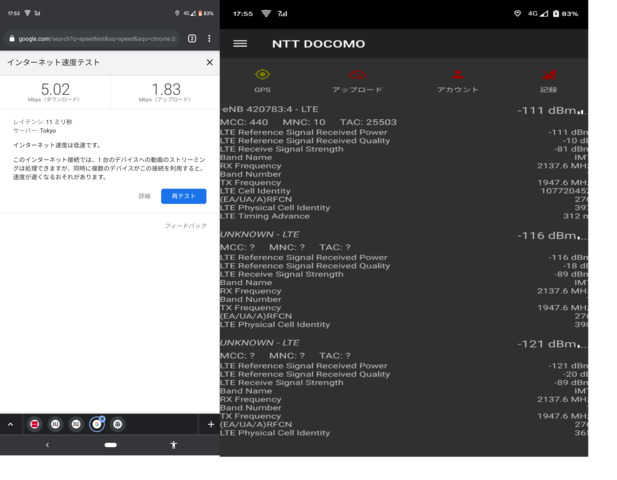Viewport: 617px width, 480px height.
Task: Tap the TAC: 25503 value
Action: point(368,122)
